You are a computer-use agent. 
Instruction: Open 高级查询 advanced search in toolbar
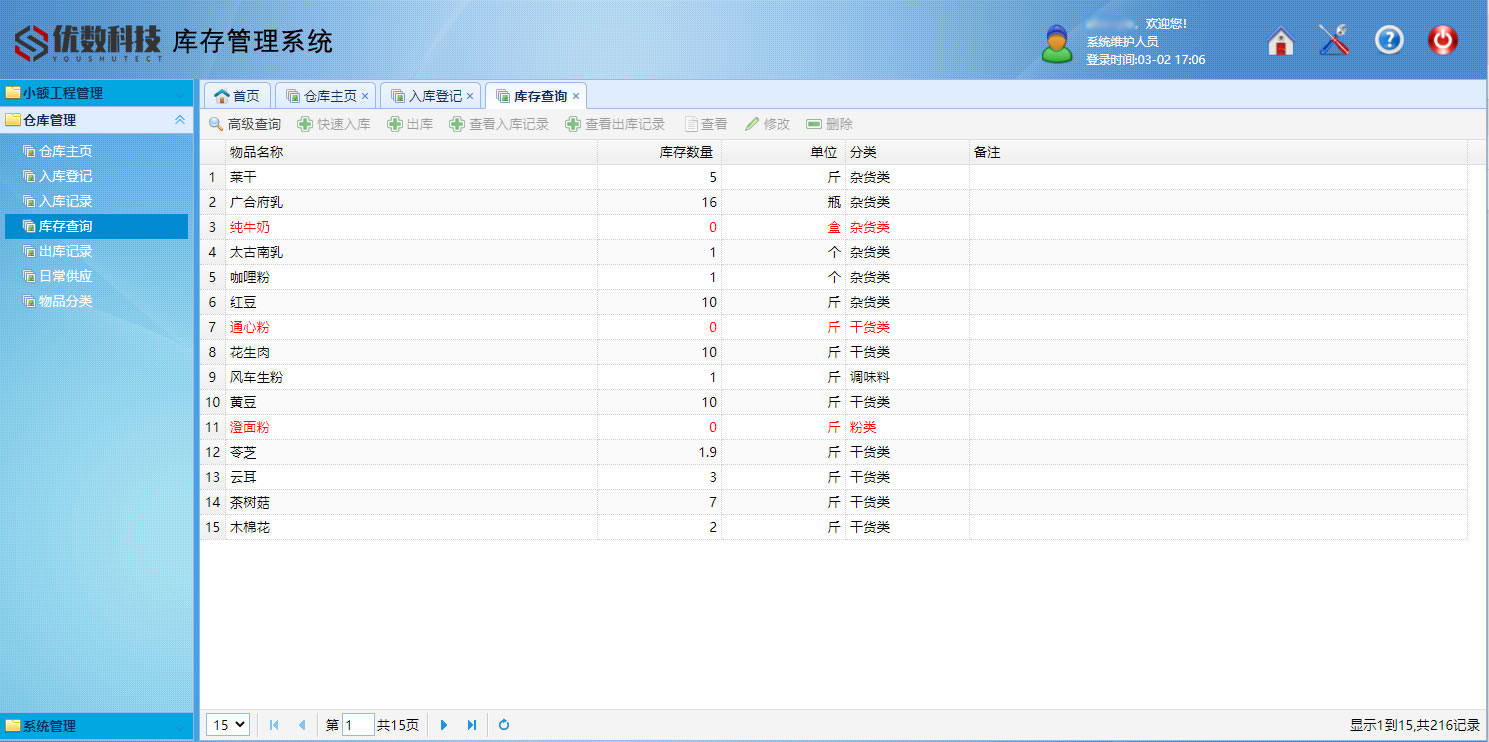pos(245,124)
